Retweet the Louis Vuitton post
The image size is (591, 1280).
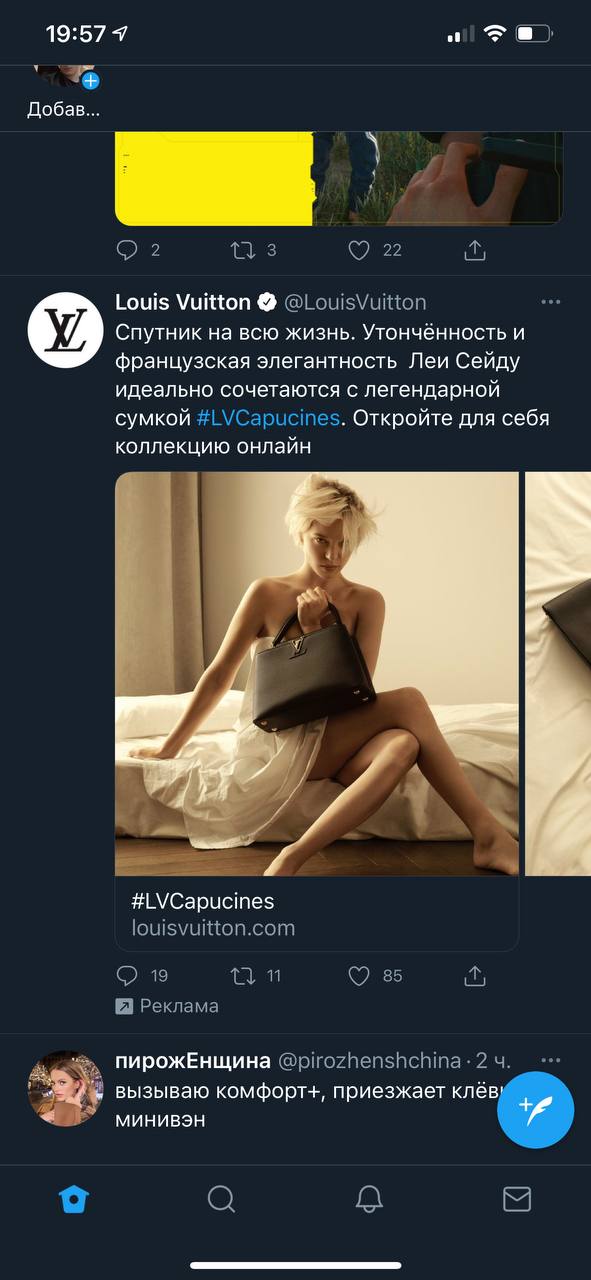(x=243, y=975)
